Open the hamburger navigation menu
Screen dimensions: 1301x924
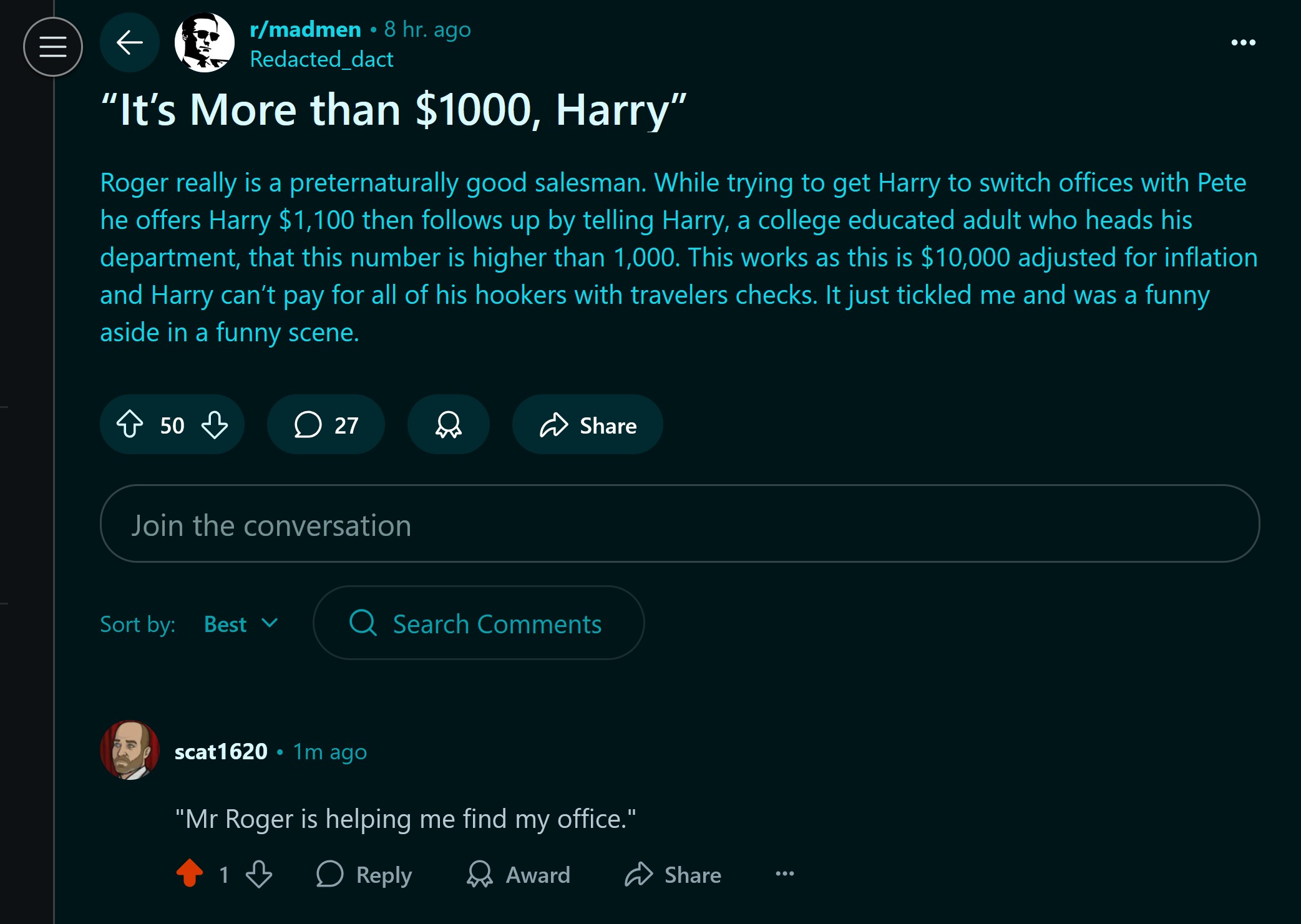(x=53, y=47)
